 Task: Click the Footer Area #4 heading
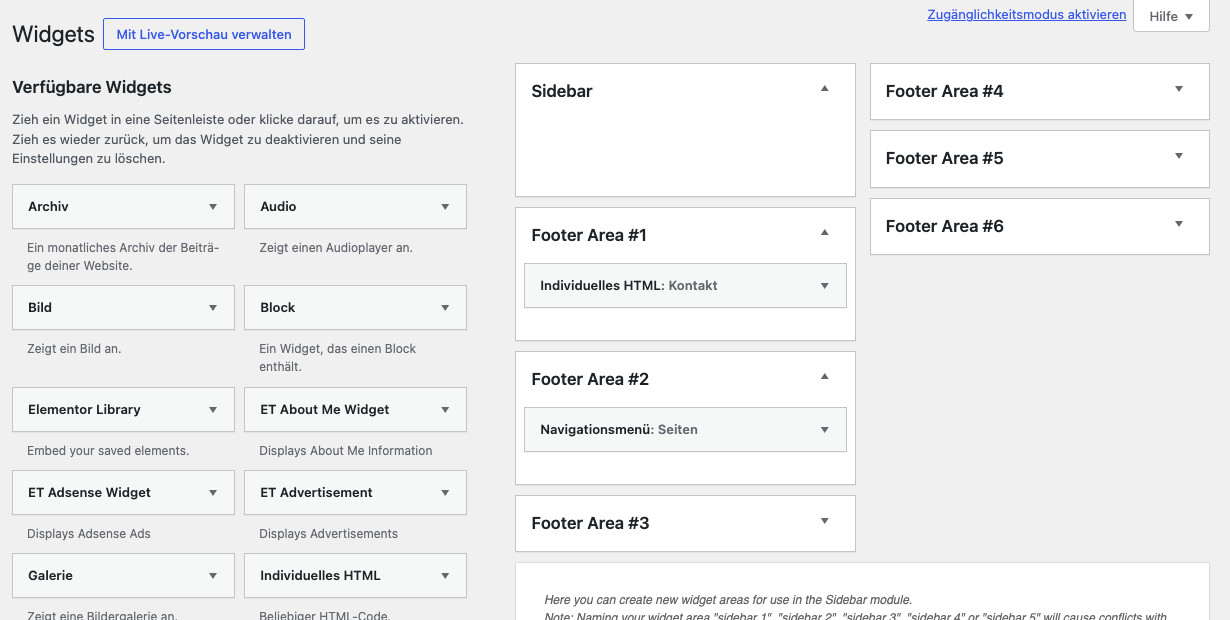(944, 91)
